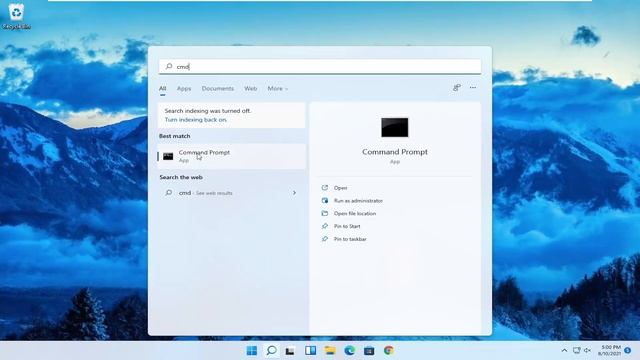Click the Run as administrator shield icon
Image resolution: width=640 pixels, height=360 pixels.
click(x=325, y=200)
